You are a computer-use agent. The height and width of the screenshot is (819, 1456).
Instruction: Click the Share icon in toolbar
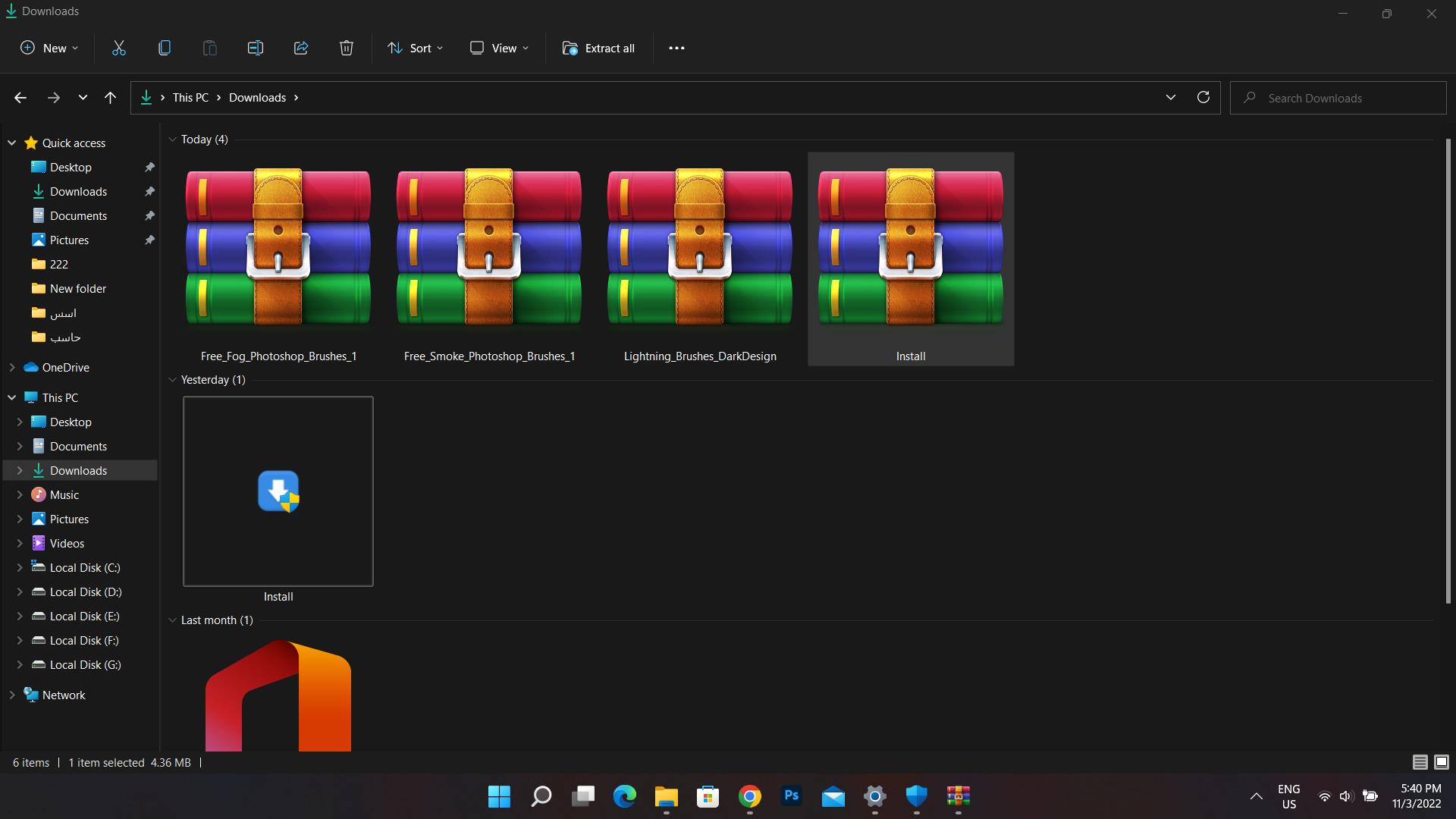click(x=301, y=48)
